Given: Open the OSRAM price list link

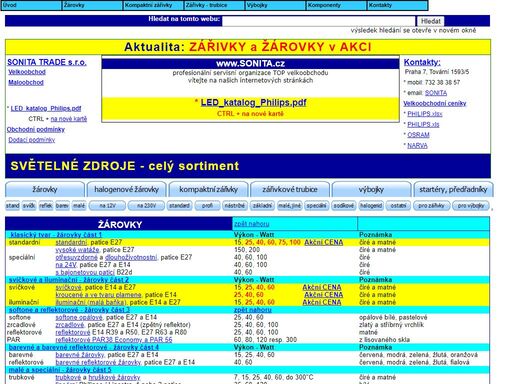Looking at the screenshot, I should pyautogui.click(x=418, y=135).
